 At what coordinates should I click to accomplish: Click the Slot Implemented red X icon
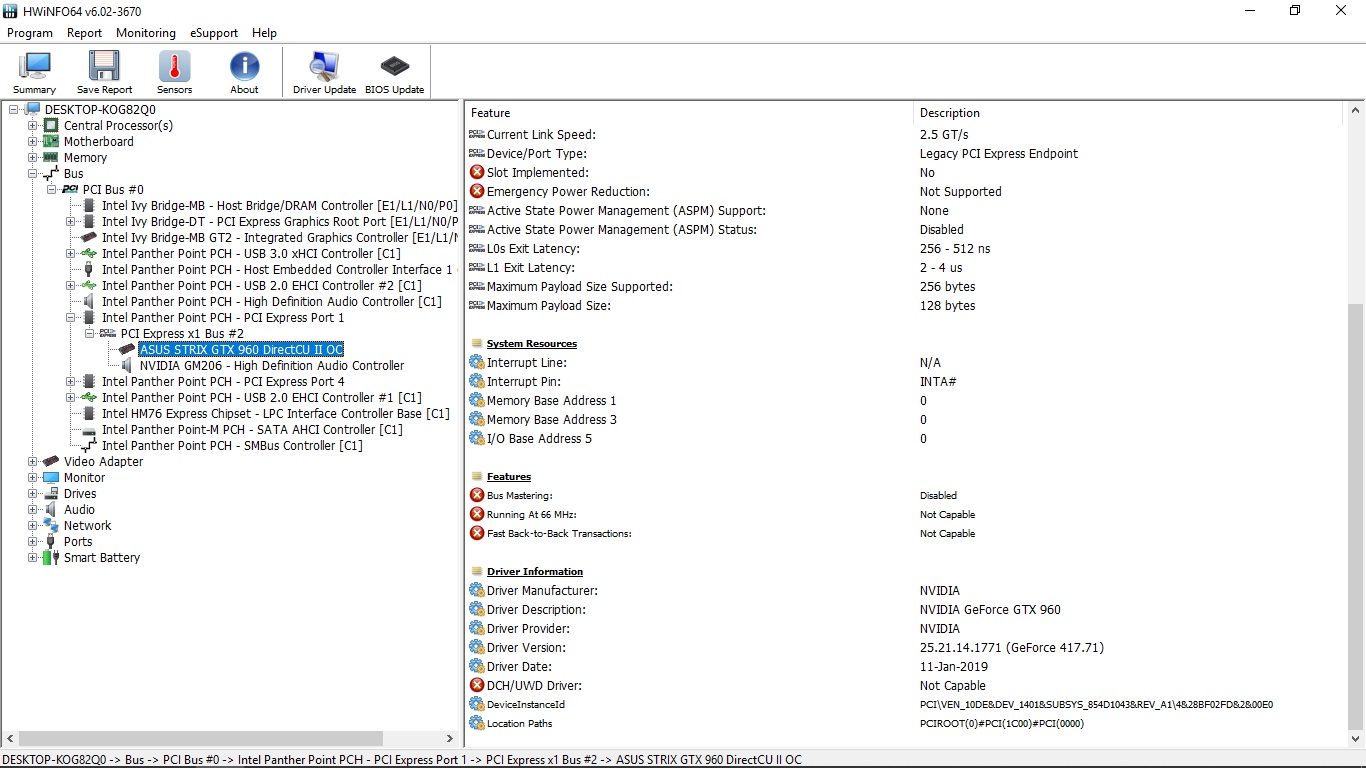click(477, 173)
